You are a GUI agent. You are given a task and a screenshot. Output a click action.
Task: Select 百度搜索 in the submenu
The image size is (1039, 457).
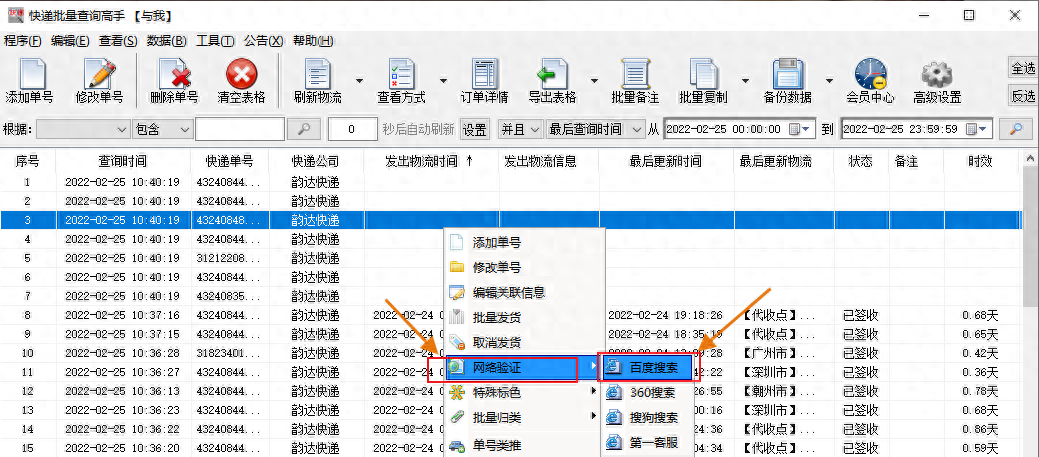[654, 368]
